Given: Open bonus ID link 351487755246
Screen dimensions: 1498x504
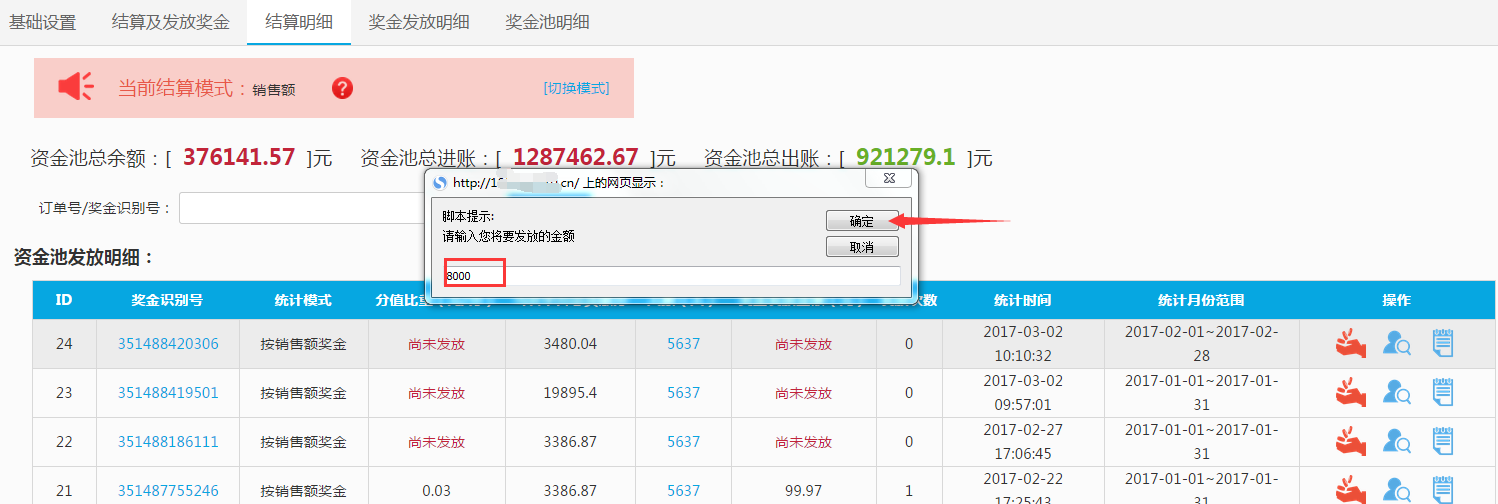Looking at the screenshot, I should (x=168, y=491).
